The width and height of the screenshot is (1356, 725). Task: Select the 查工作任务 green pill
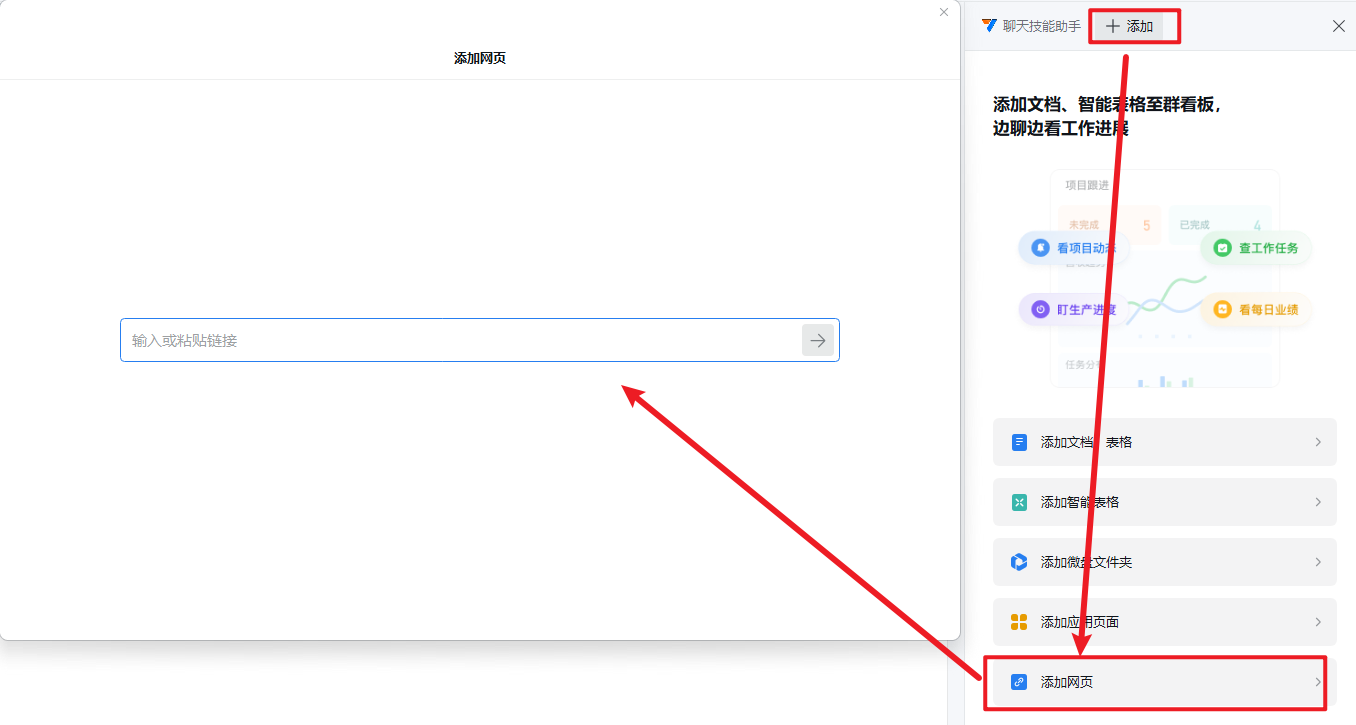point(1256,248)
